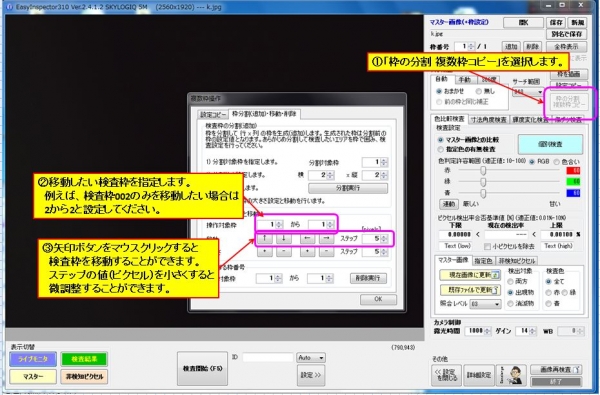This screenshot has height=395, width=600.
Task: Click the 検査開始 (F5) button
Action: [x=202, y=369]
